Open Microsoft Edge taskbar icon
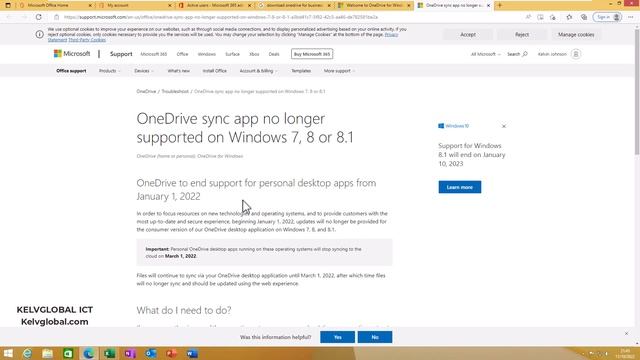Screen dimensions: 640x360 (x=89, y=353)
